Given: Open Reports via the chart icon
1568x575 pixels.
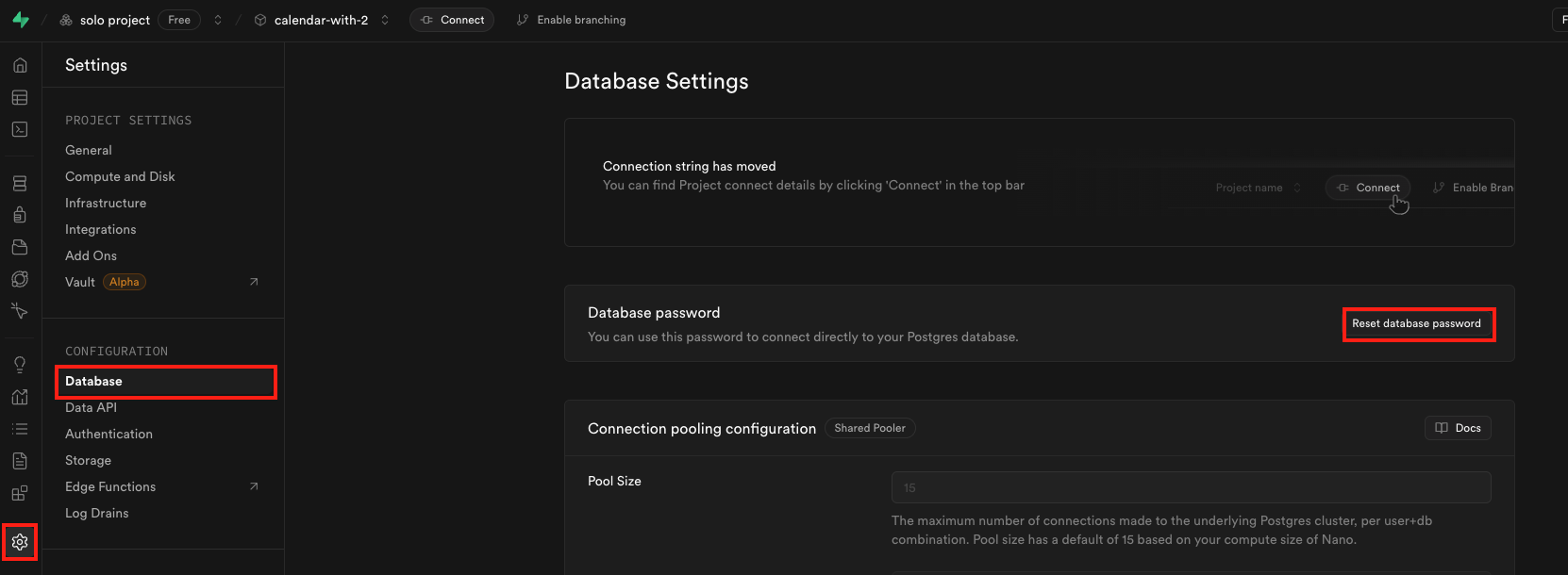Looking at the screenshot, I should tap(20, 397).
